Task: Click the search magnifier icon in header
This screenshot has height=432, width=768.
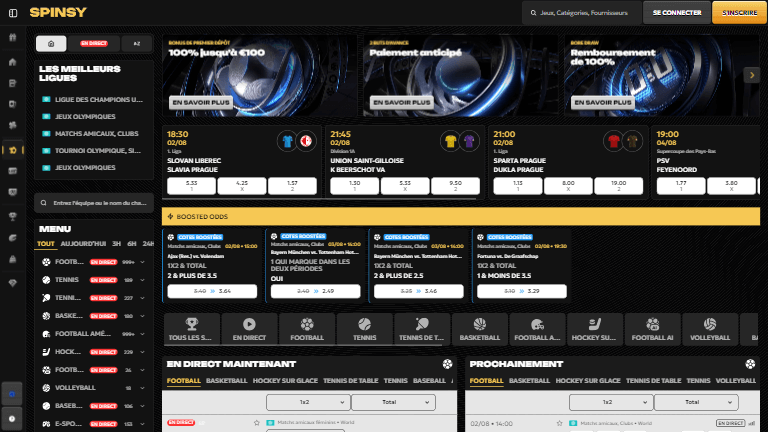Action: [533, 13]
